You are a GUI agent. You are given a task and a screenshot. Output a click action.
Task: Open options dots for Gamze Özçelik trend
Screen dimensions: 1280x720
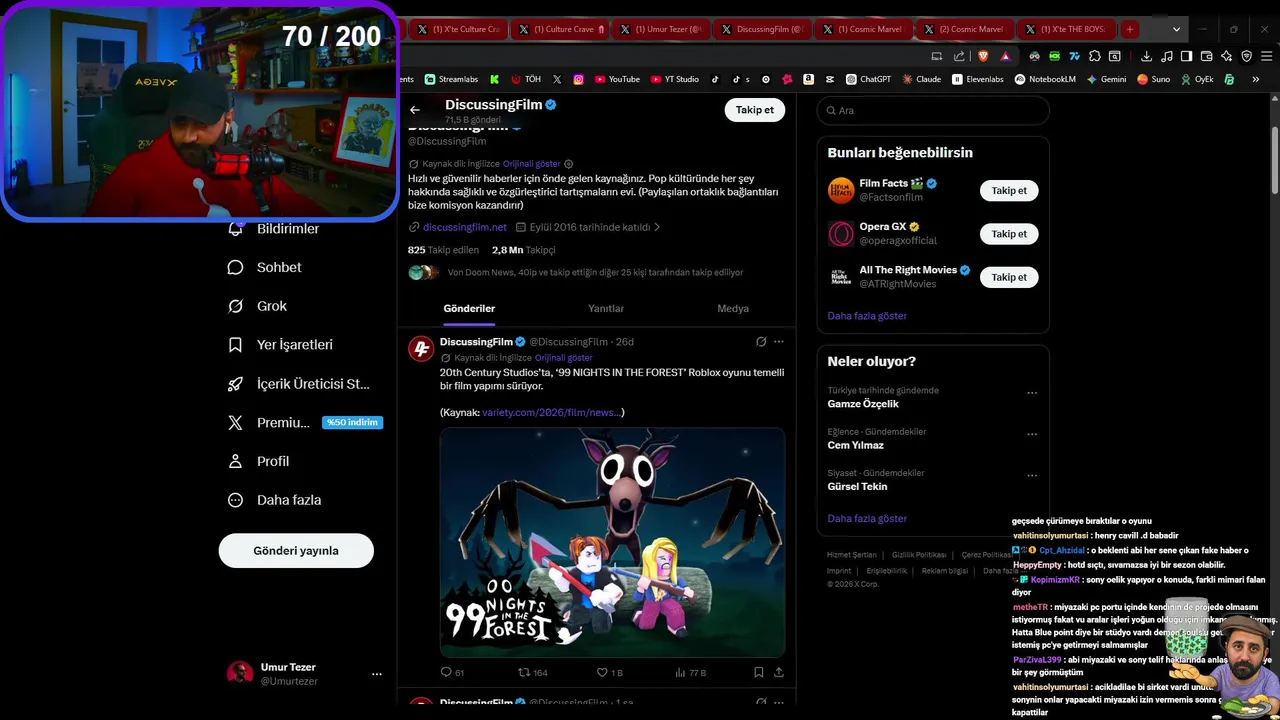click(x=1032, y=393)
